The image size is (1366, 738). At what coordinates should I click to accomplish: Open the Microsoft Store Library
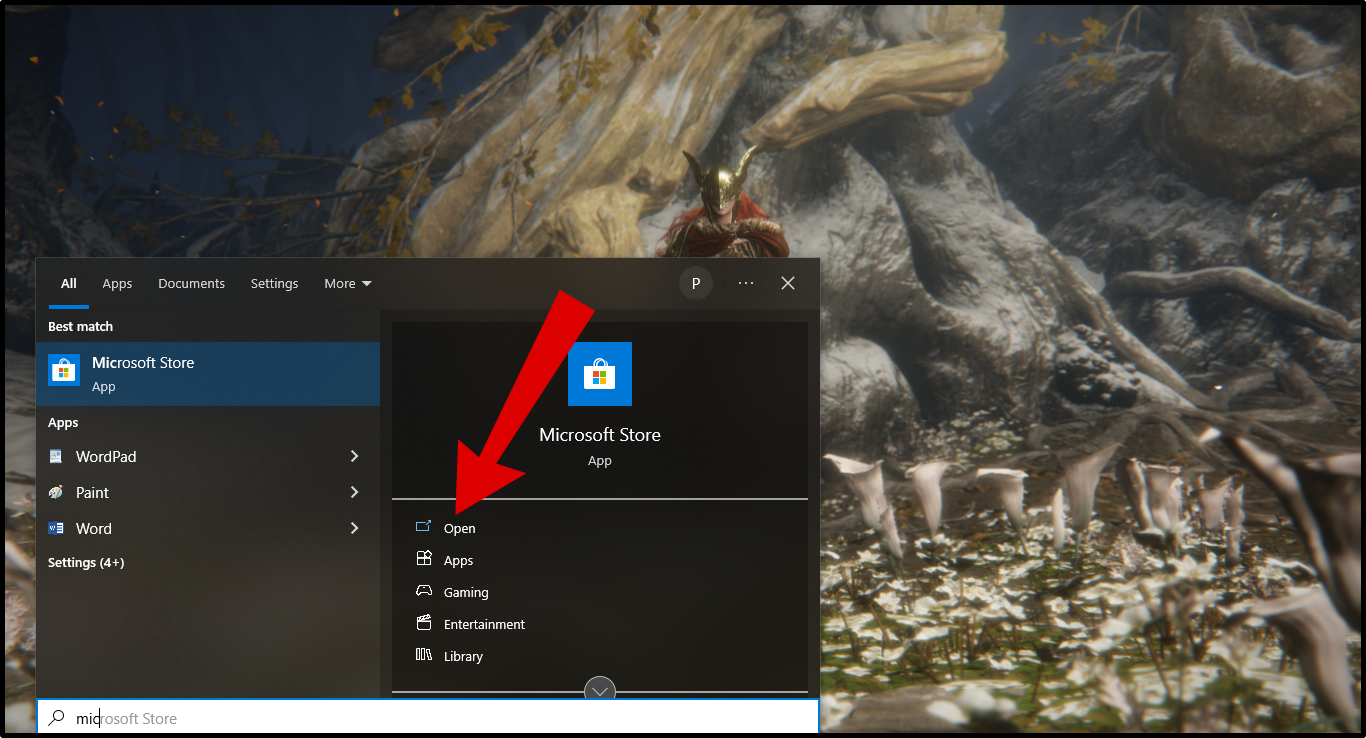tap(463, 656)
